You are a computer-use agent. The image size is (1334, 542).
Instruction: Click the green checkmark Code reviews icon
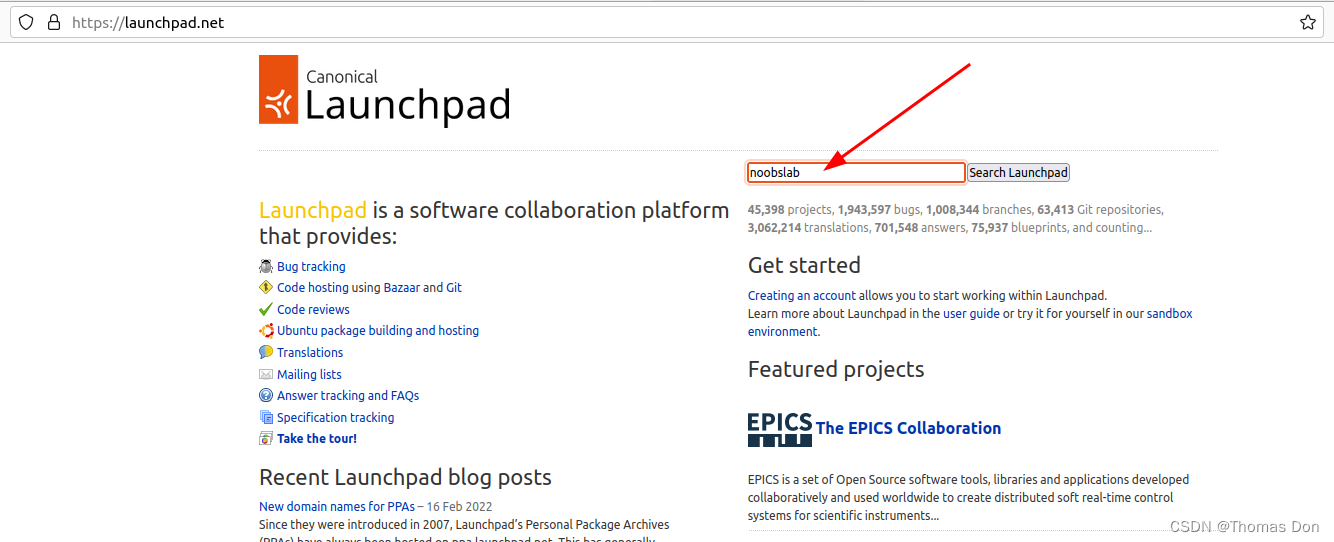point(266,309)
